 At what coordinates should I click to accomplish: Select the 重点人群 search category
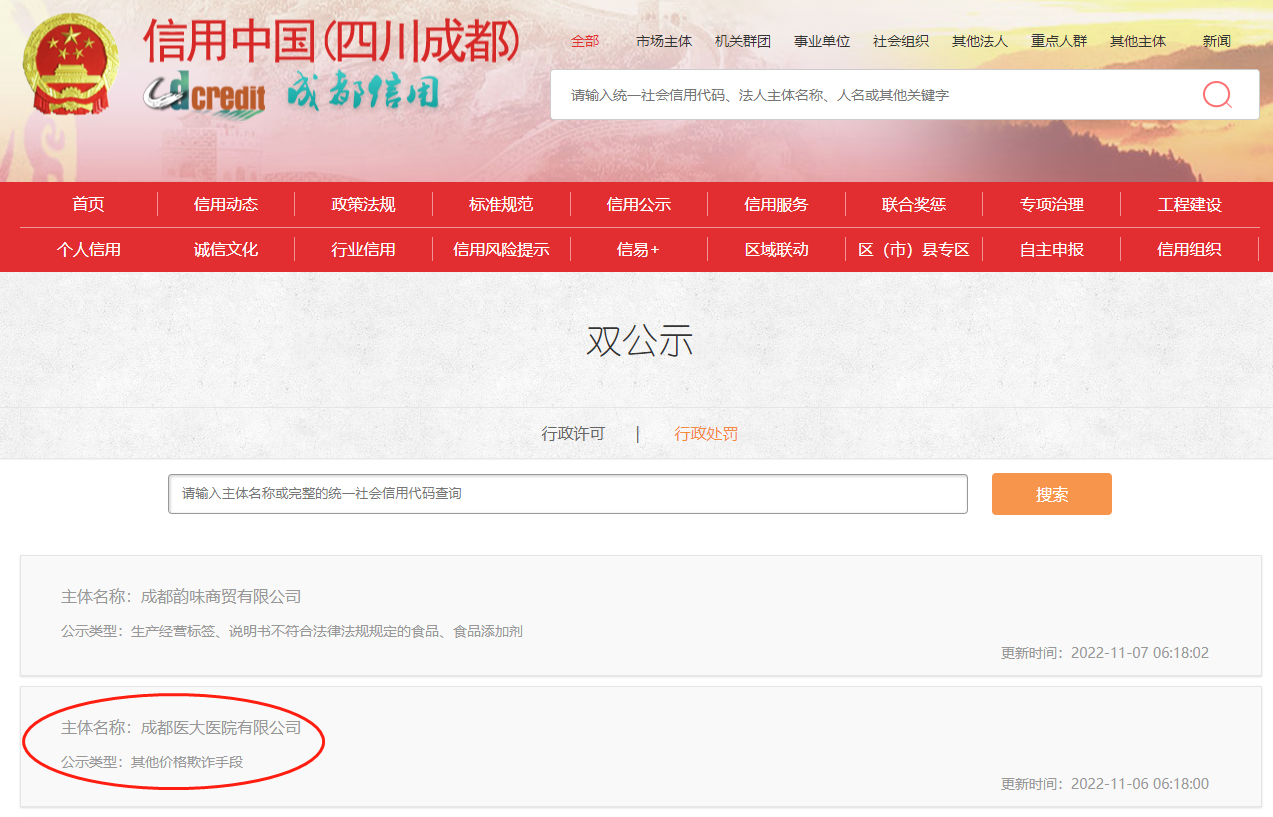[1059, 41]
